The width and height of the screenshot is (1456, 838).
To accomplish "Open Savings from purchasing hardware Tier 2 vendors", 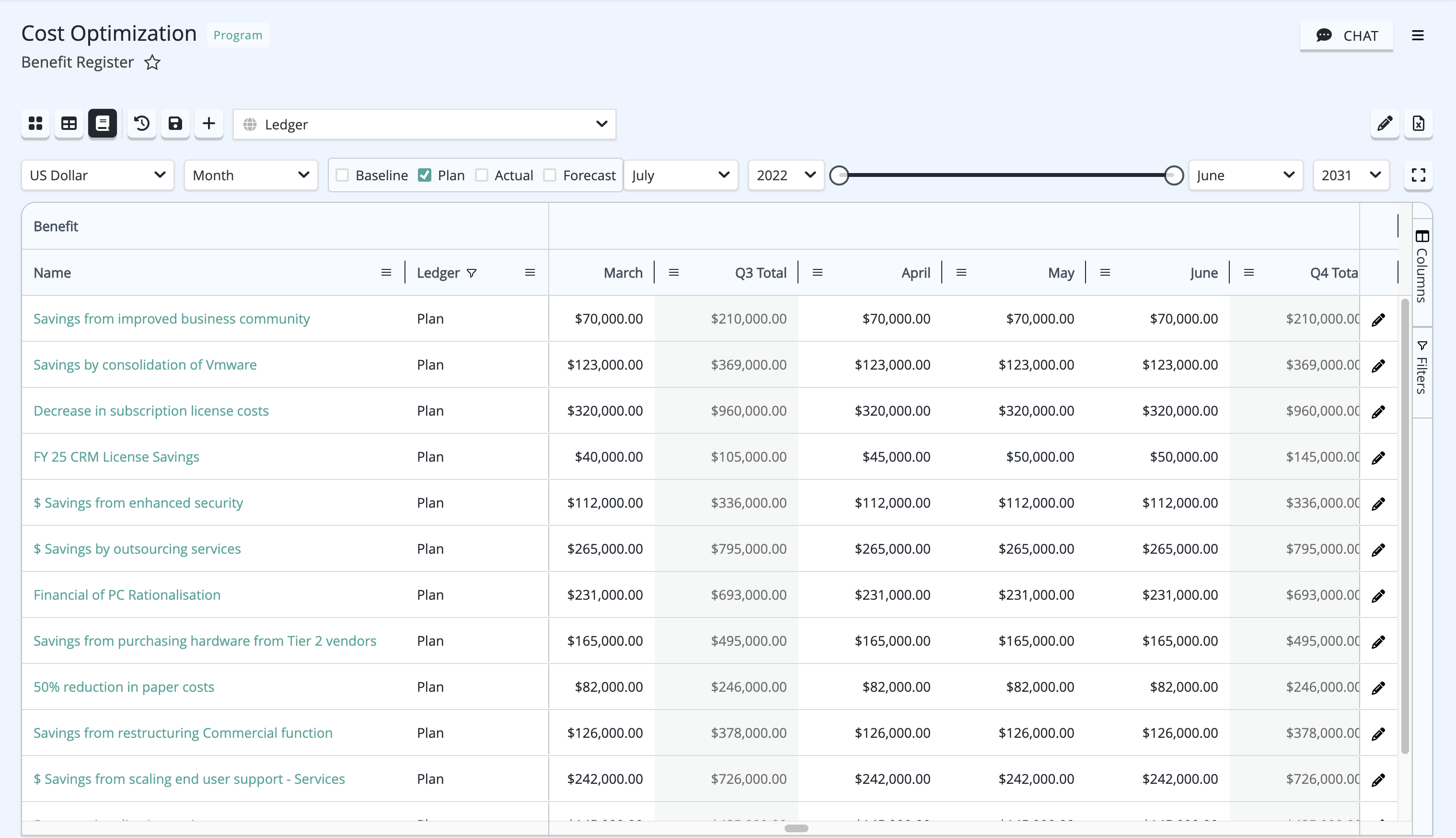I will 205,641.
